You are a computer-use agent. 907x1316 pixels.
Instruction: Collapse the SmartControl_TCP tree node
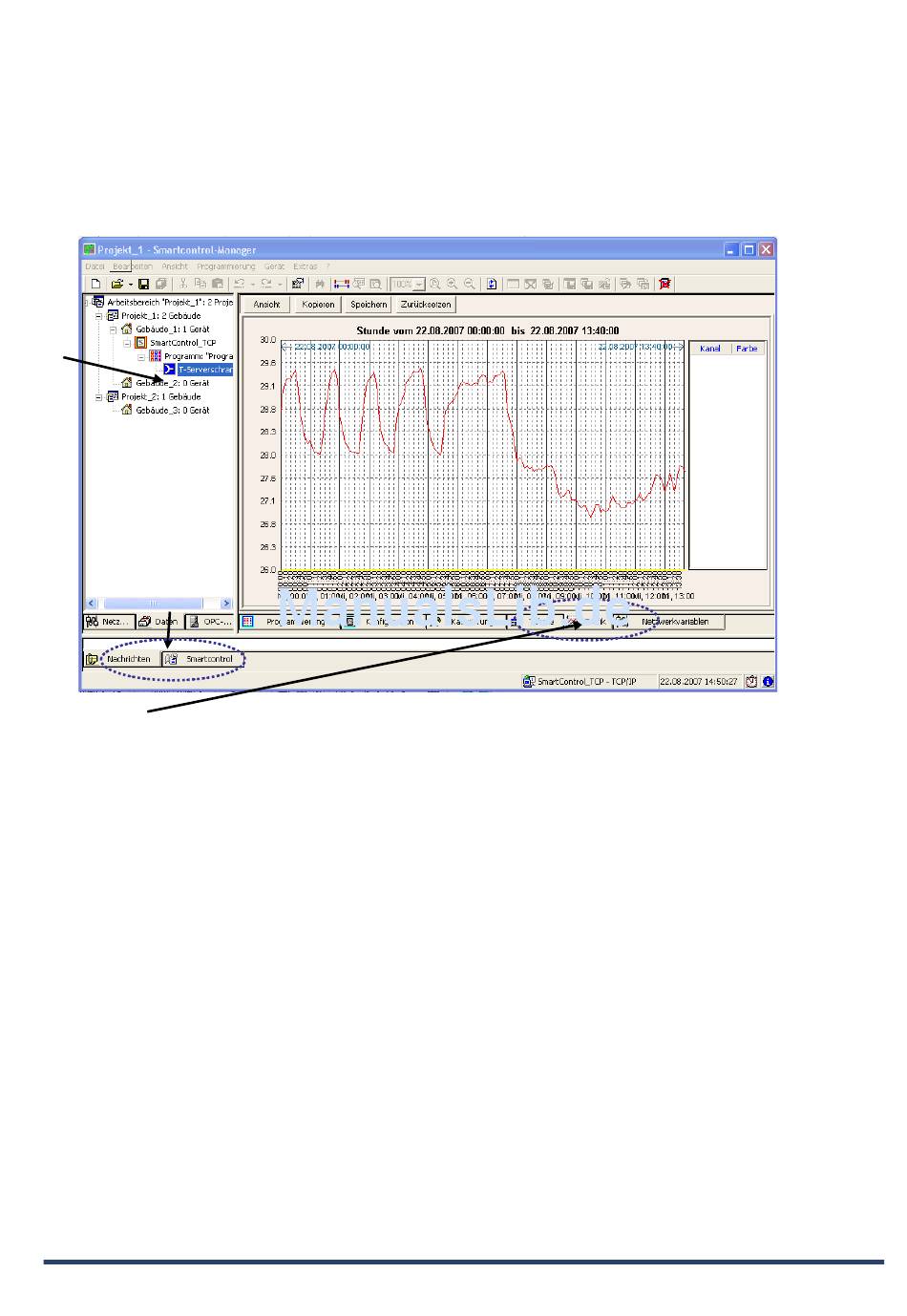126,342
